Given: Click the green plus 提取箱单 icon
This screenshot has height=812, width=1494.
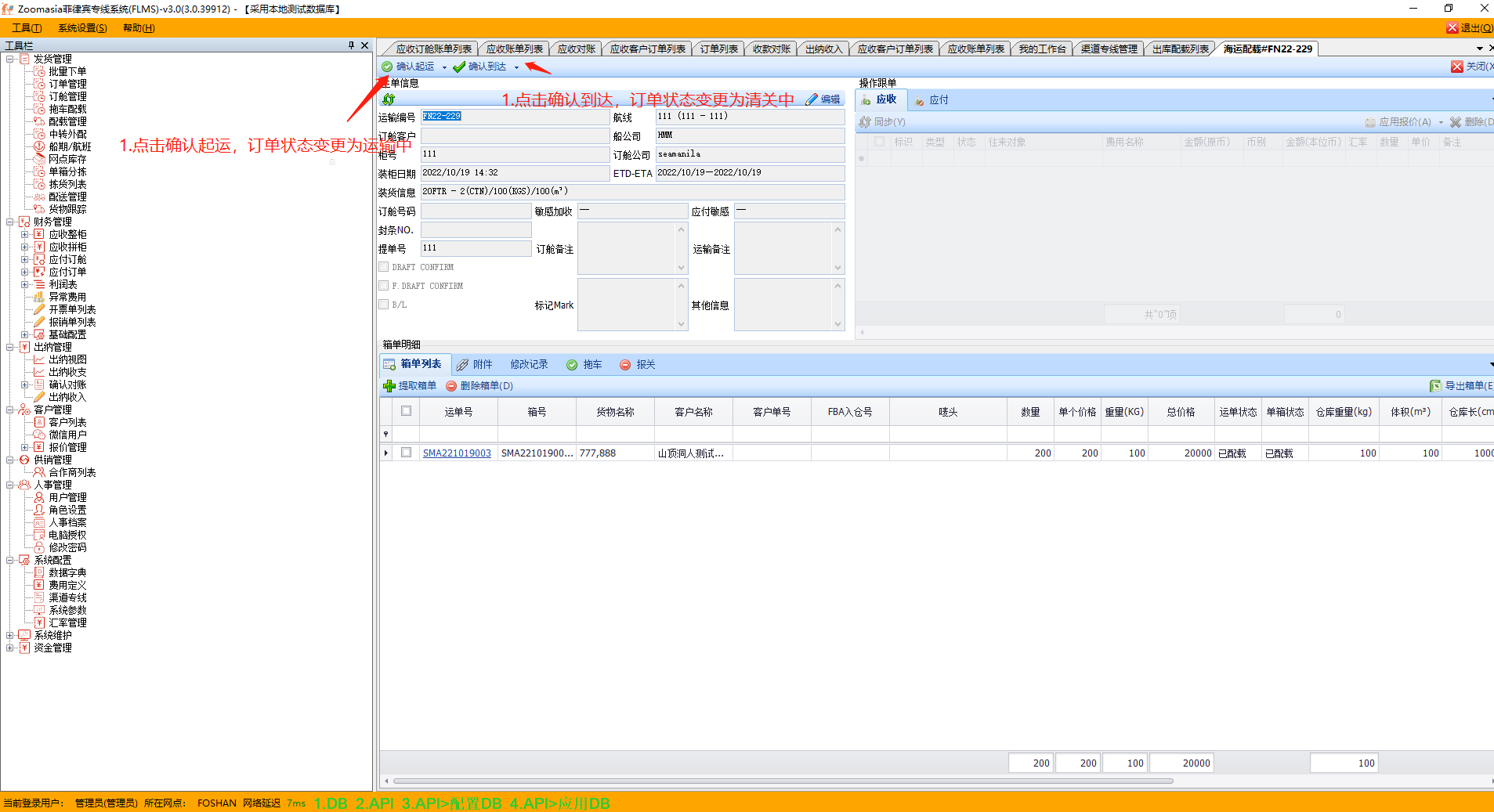Looking at the screenshot, I should click(389, 386).
